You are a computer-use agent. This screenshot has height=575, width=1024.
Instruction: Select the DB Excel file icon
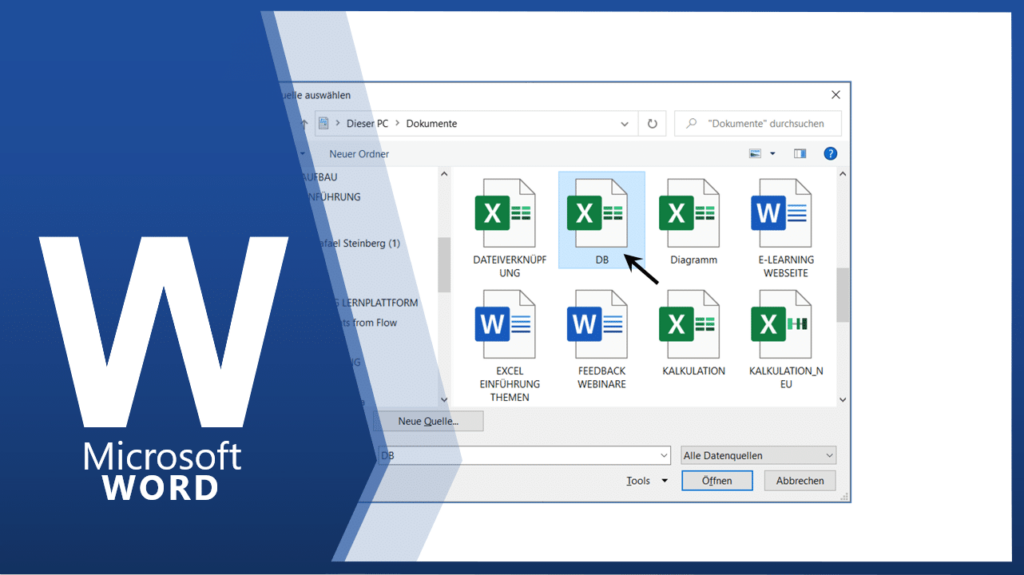[598, 214]
